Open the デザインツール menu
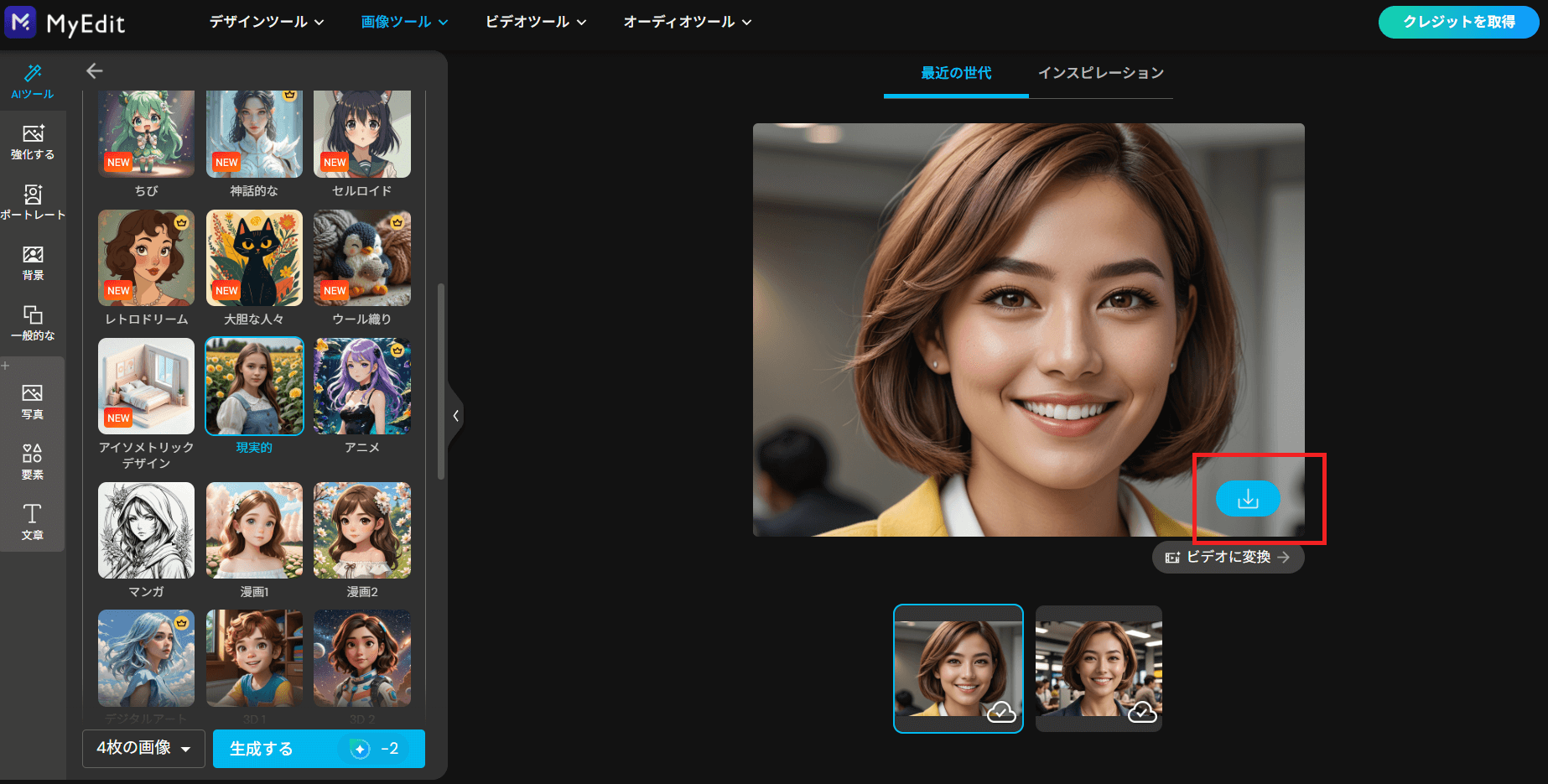The width and height of the screenshot is (1548, 784). click(265, 22)
